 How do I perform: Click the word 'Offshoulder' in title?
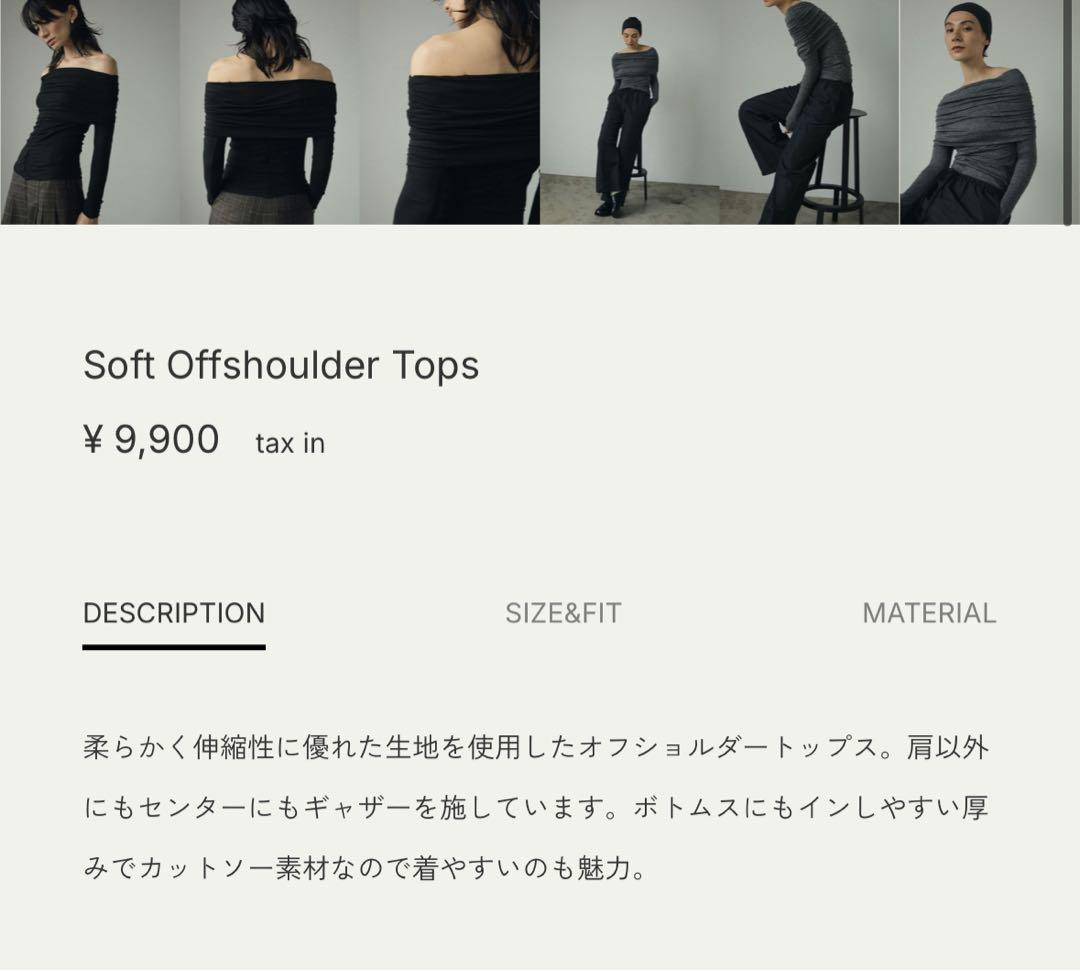click(x=273, y=365)
